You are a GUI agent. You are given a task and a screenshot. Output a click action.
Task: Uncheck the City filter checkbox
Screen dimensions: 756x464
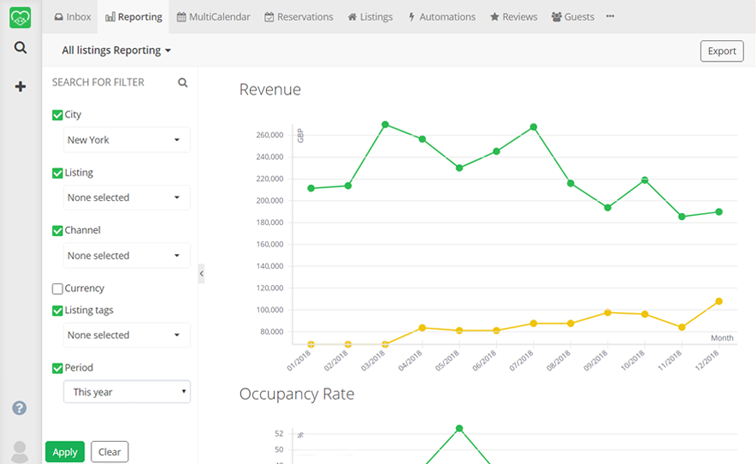57,115
